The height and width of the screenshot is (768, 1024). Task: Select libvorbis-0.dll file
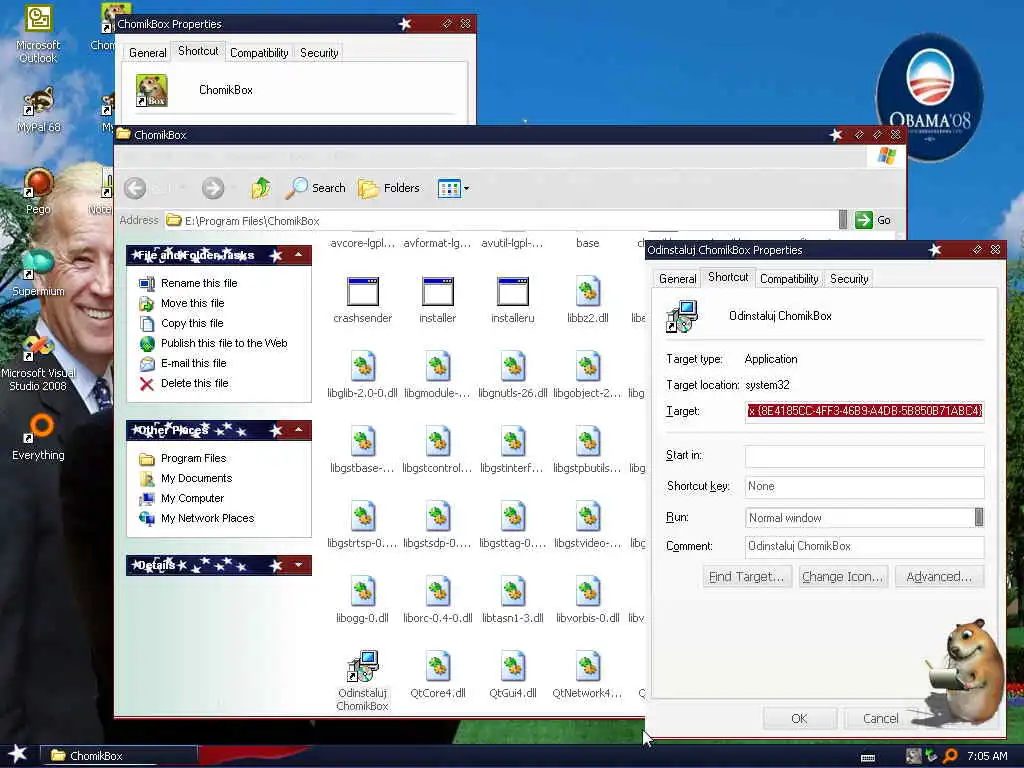(x=588, y=600)
